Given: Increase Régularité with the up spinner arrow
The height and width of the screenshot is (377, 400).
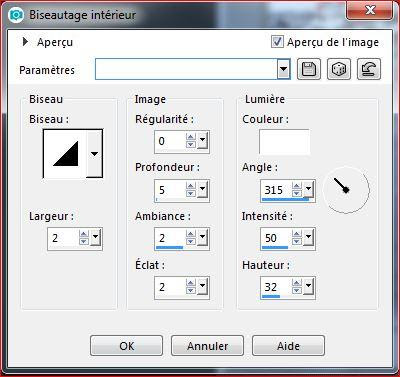Looking at the screenshot, I should pos(191,137).
